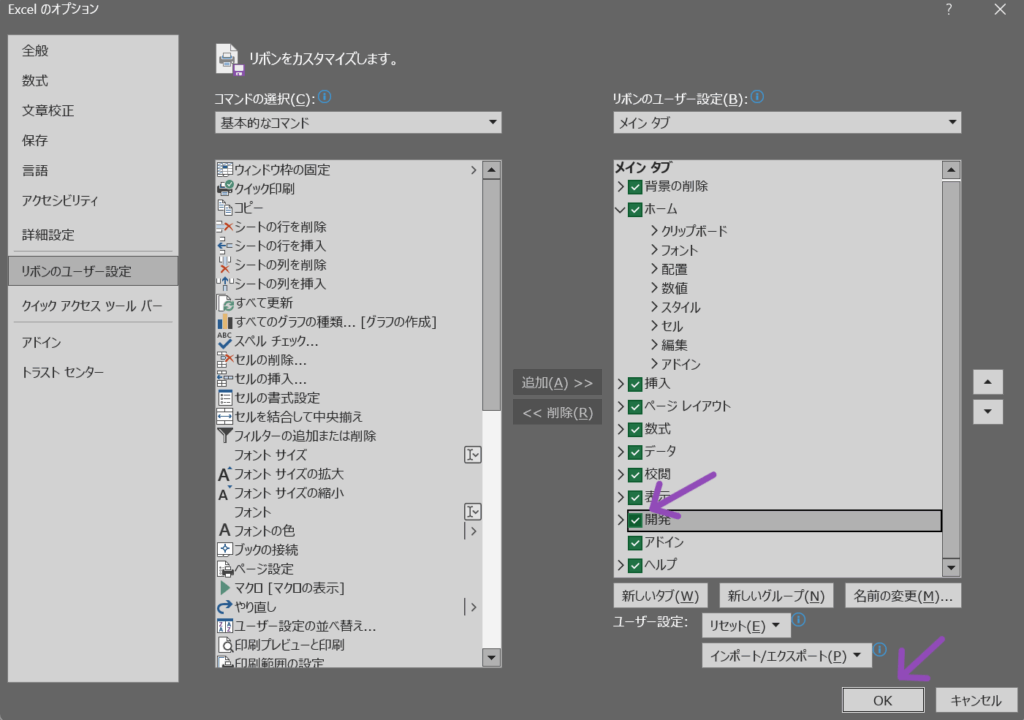This screenshot has width=1024, height=720.
Task: Click the ブックの接続 icon
Action: 224,549
